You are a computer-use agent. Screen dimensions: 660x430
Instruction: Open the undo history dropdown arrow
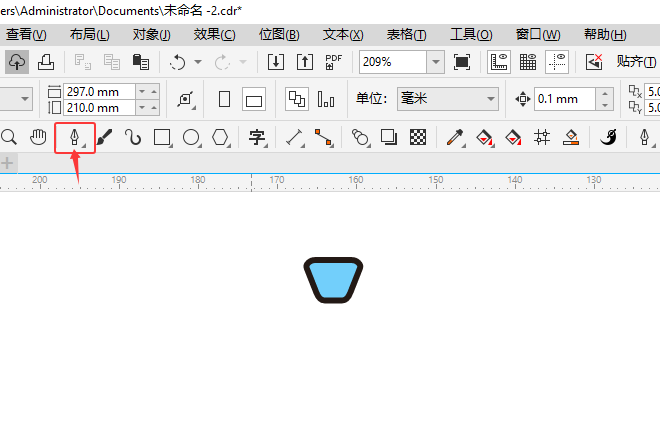pos(198,62)
